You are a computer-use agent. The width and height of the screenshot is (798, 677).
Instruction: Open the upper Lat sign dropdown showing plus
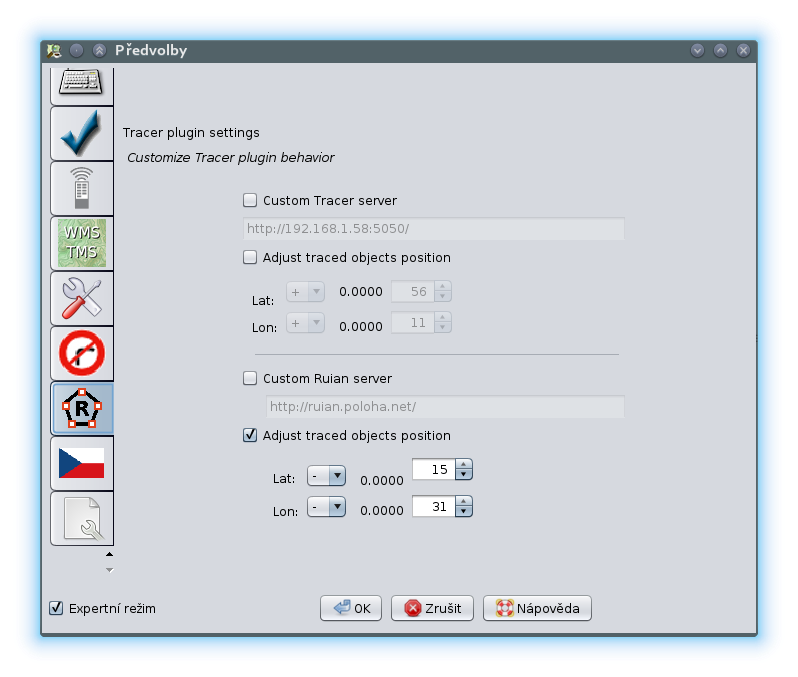305,292
